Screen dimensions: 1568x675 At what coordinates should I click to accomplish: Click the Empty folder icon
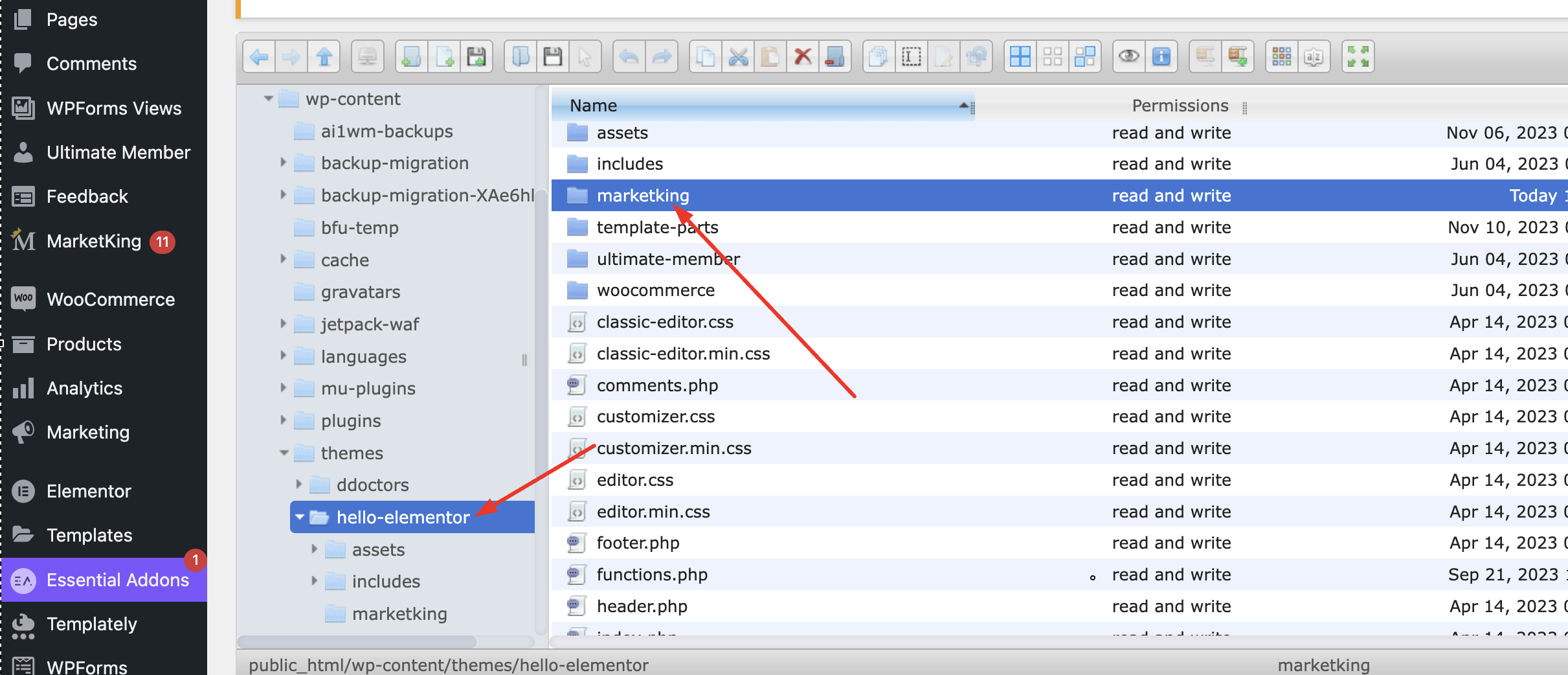click(835, 57)
